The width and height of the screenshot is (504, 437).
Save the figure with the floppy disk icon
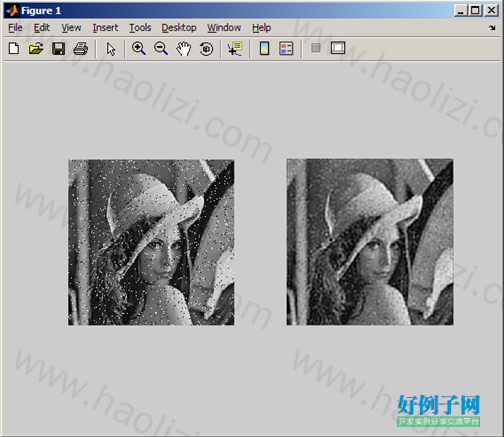tap(58, 49)
